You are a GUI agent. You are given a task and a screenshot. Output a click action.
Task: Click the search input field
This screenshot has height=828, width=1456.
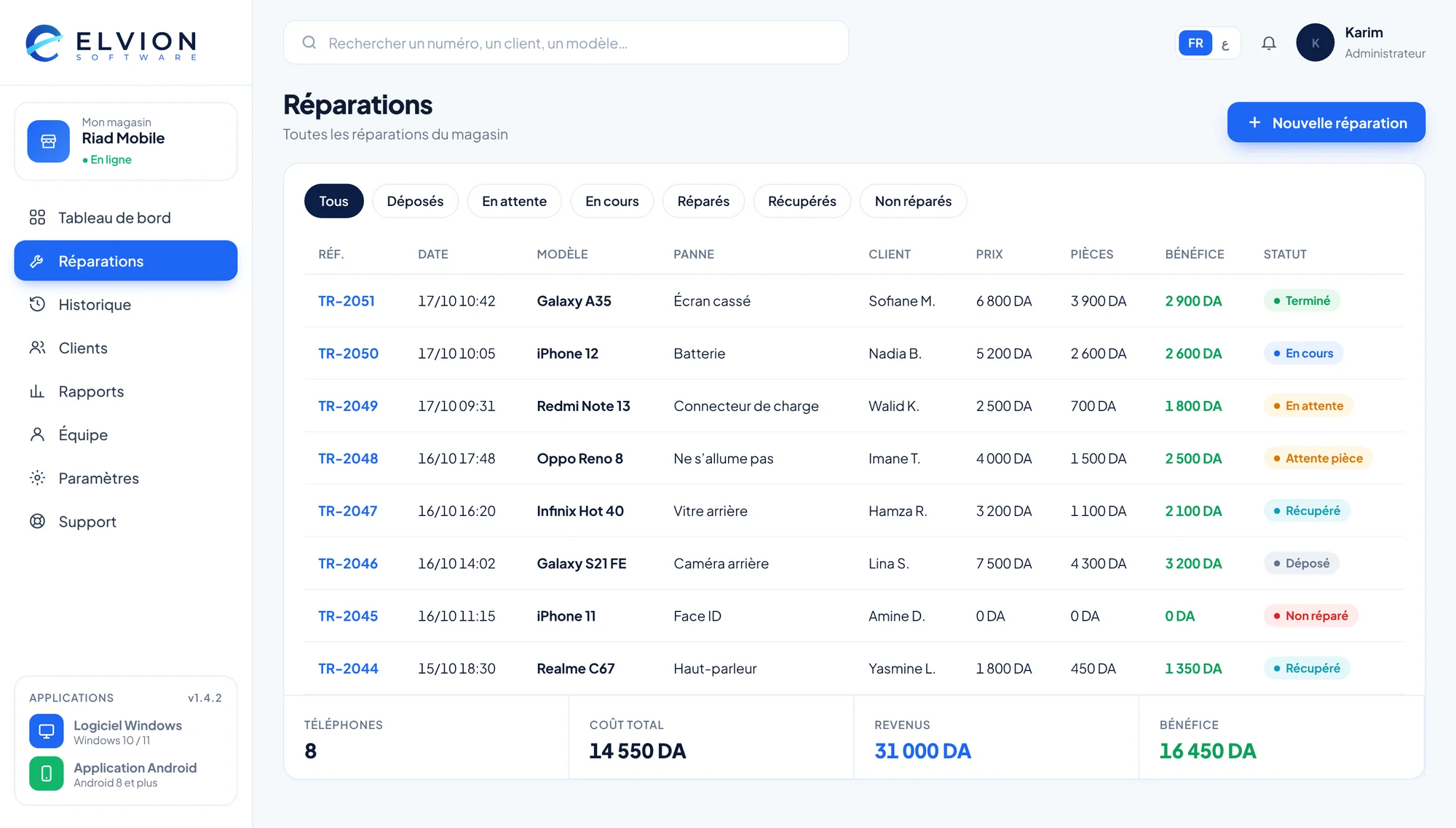tap(566, 43)
